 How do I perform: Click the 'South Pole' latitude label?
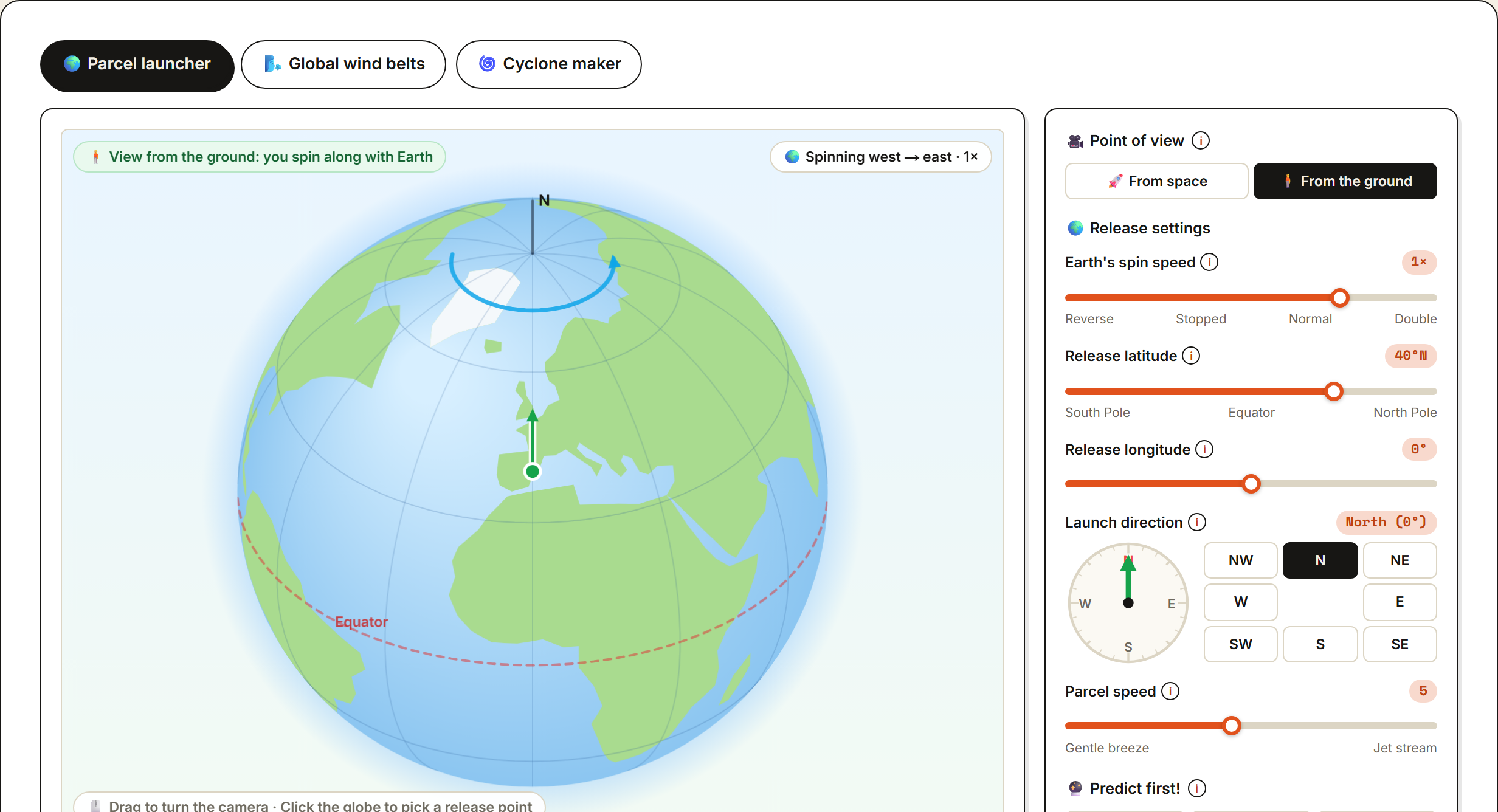pyautogui.click(x=1097, y=413)
